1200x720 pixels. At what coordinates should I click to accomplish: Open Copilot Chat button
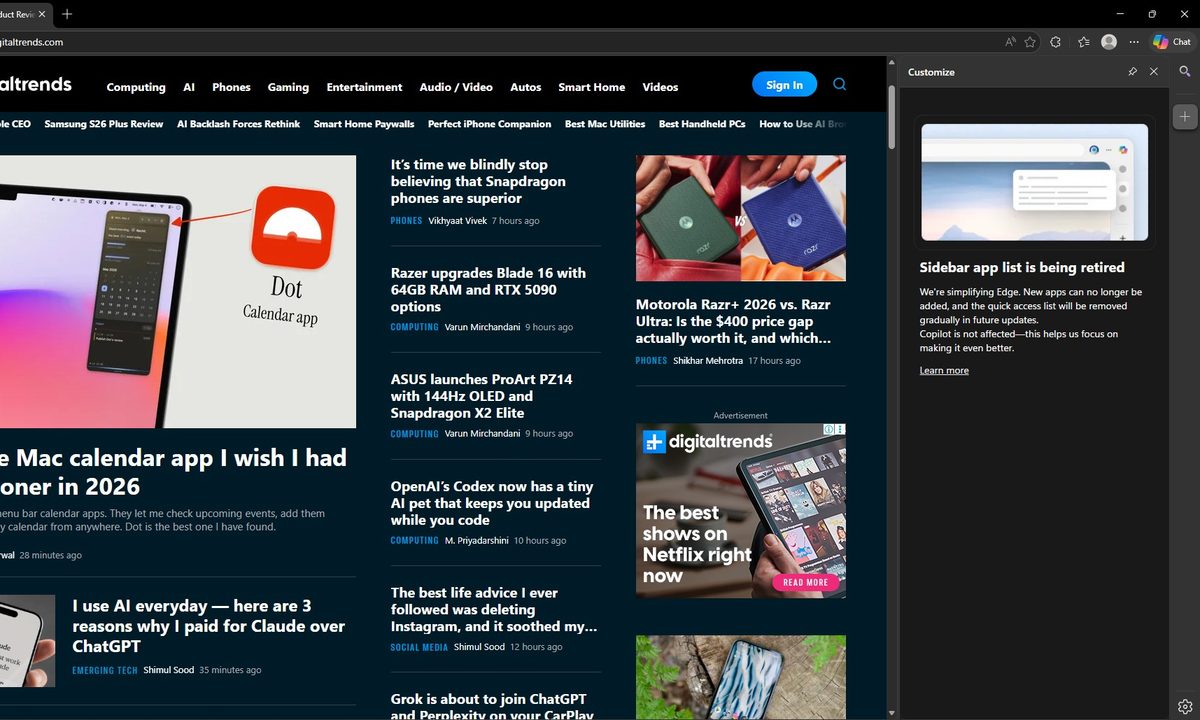coord(1172,42)
